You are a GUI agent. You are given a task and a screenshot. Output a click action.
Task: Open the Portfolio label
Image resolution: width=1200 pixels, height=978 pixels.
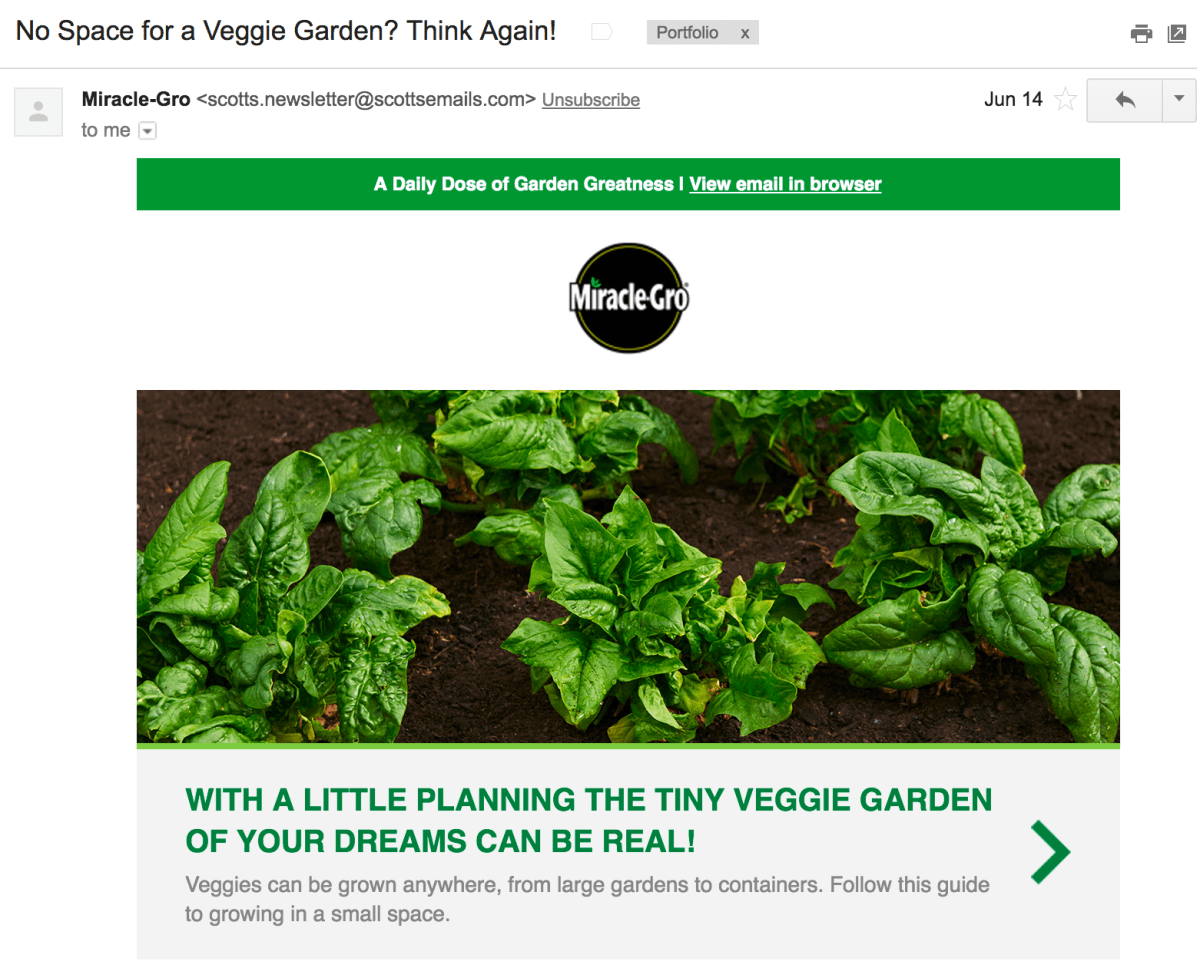[687, 33]
